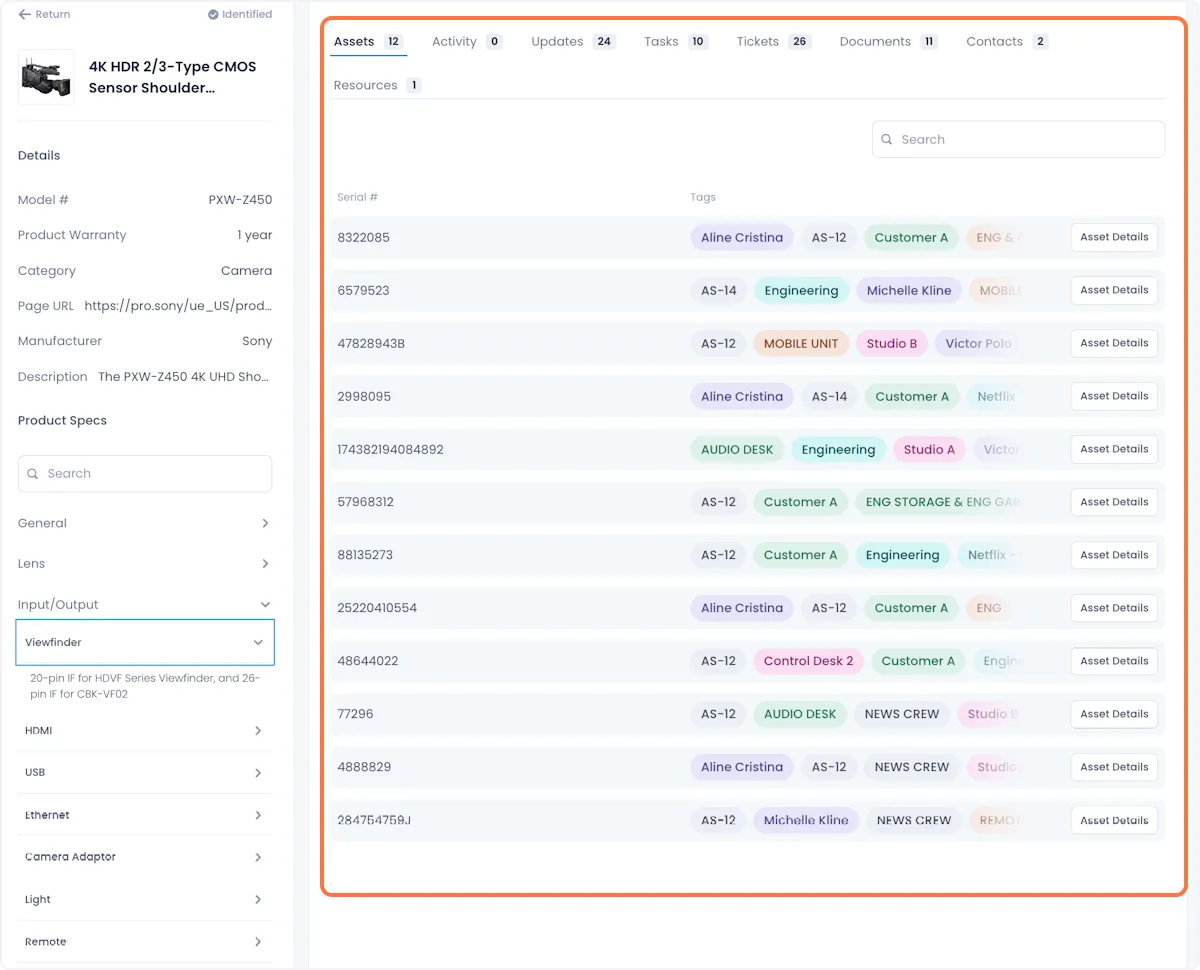Click Michelle Kline tag on row 284754759J
This screenshot has width=1200, height=970.
tap(806, 821)
